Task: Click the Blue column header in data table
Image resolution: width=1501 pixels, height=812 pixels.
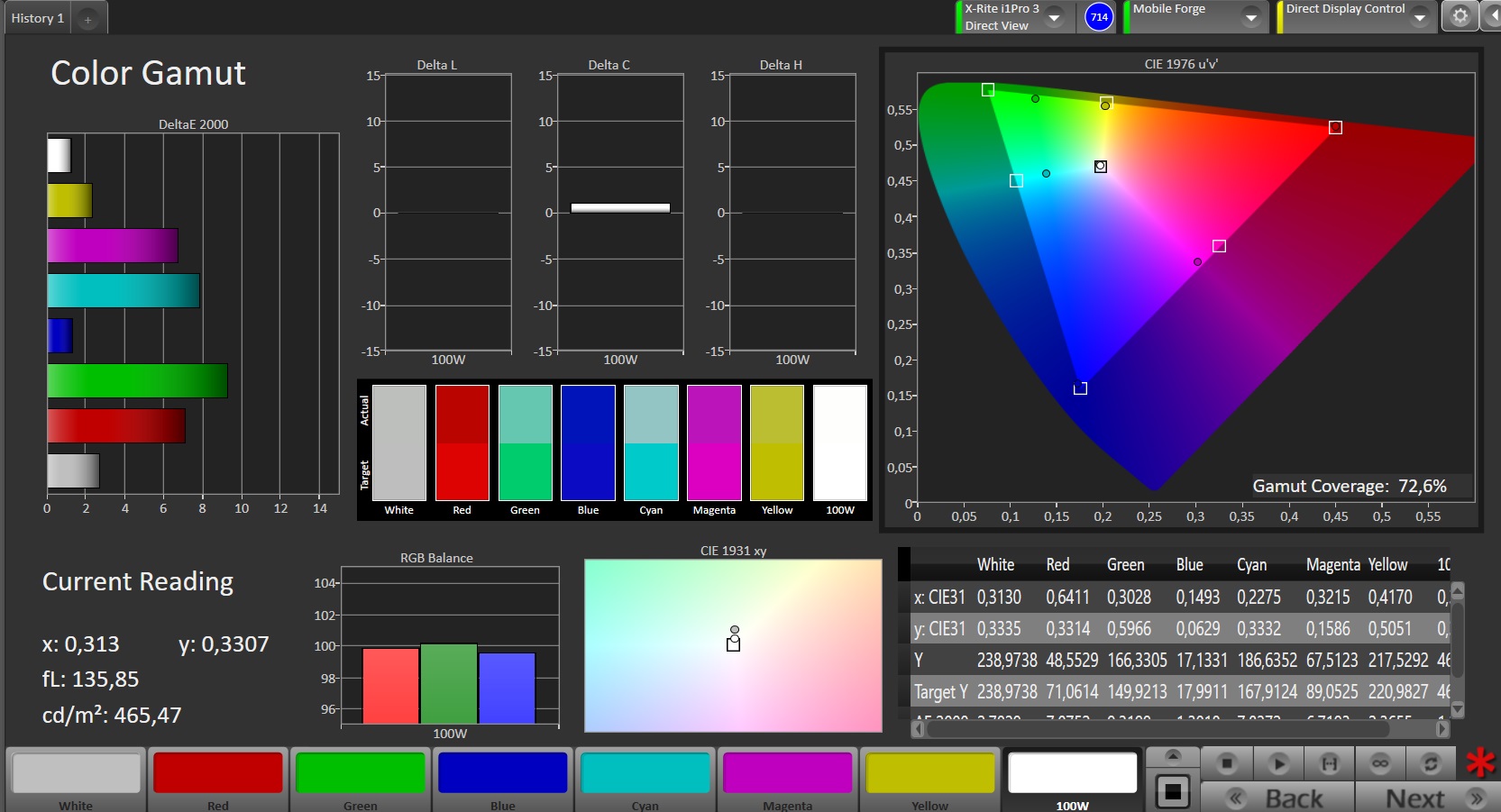Action: click(1189, 565)
